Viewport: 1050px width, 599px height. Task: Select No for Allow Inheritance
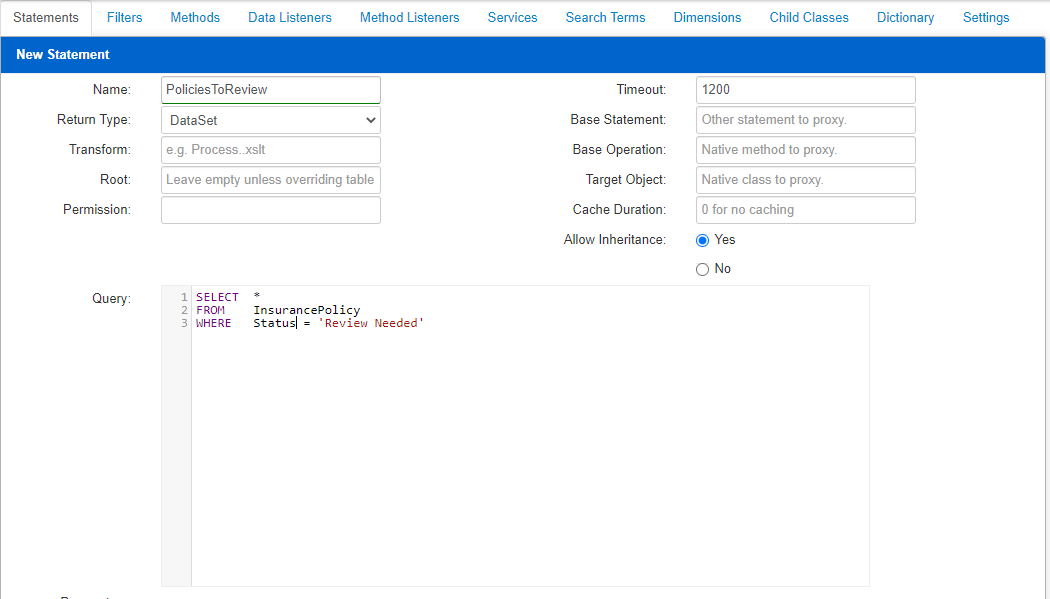[x=702, y=270]
